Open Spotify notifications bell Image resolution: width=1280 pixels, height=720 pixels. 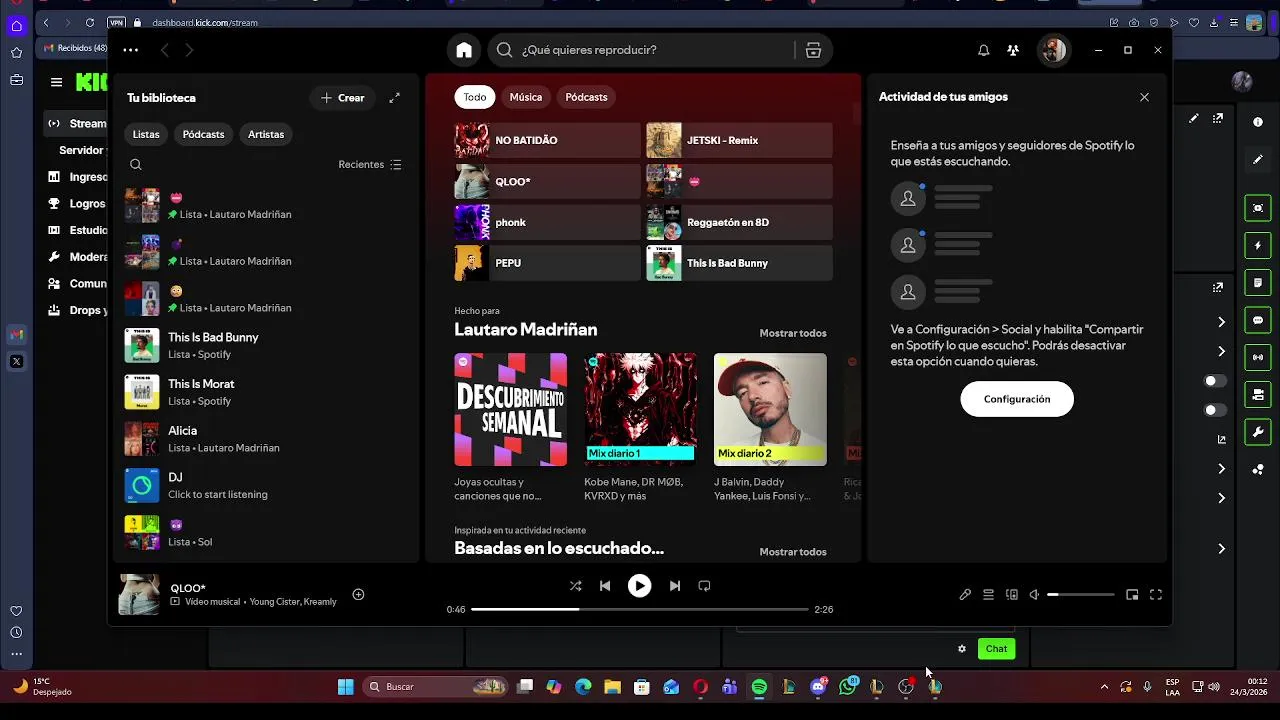click(x=983, y=50)
